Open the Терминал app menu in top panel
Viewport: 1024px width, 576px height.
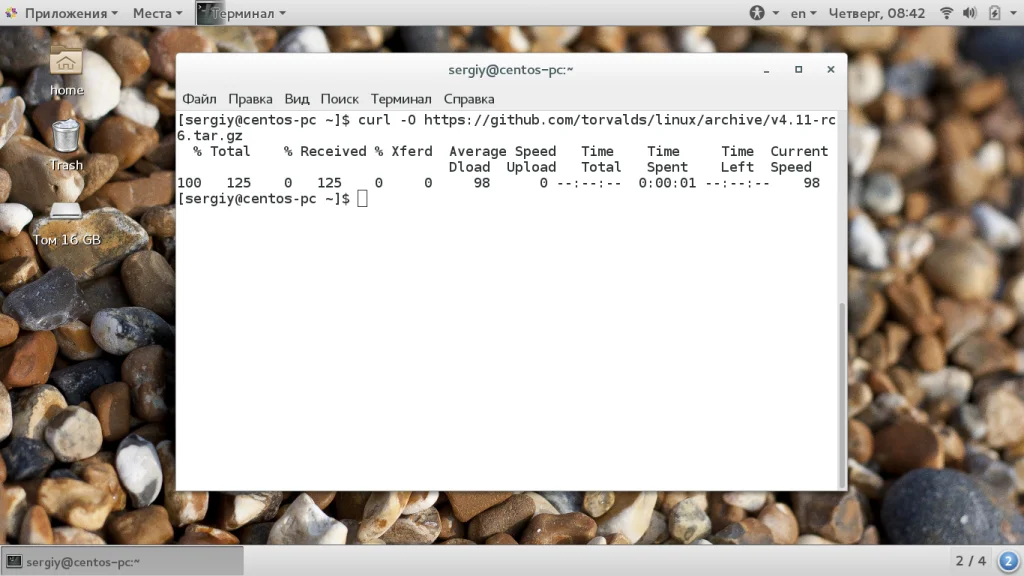point(242,13)
